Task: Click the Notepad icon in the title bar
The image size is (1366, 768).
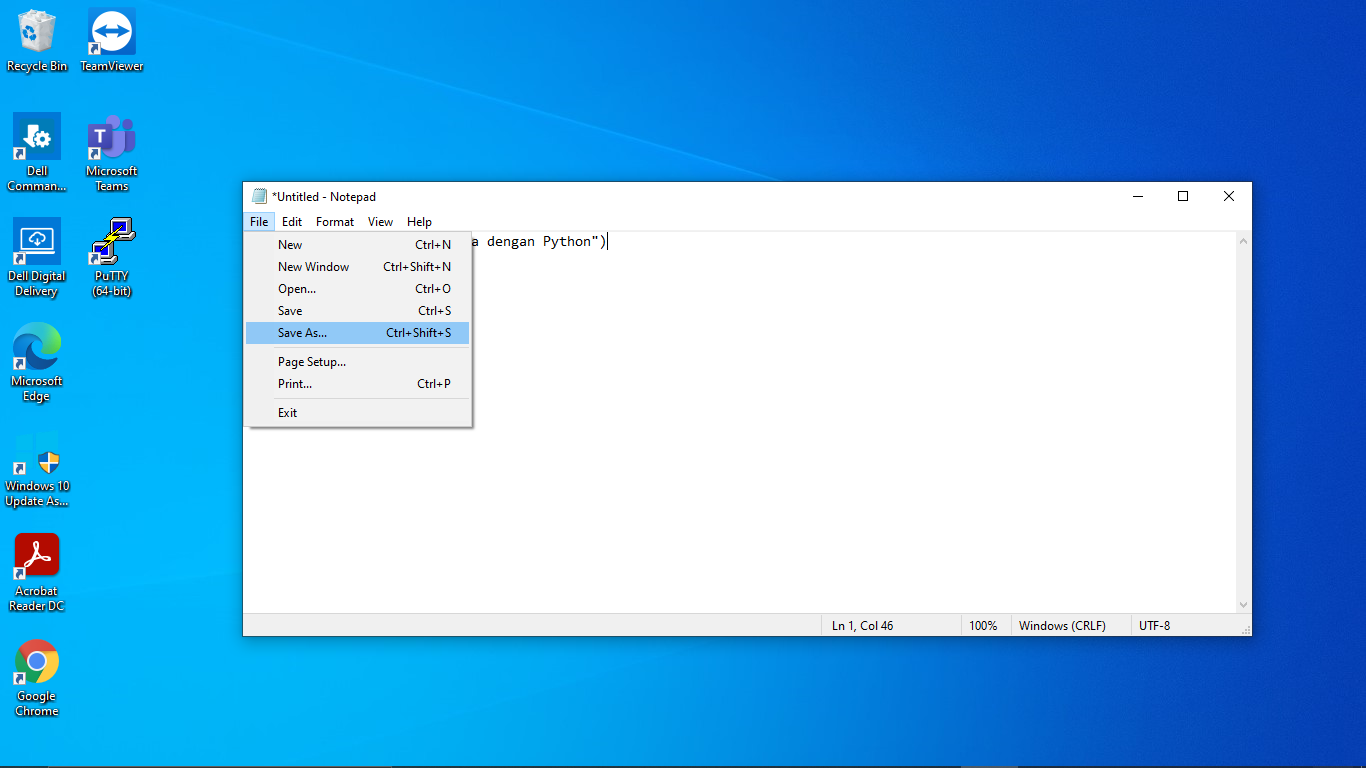Action: point(258,196)
